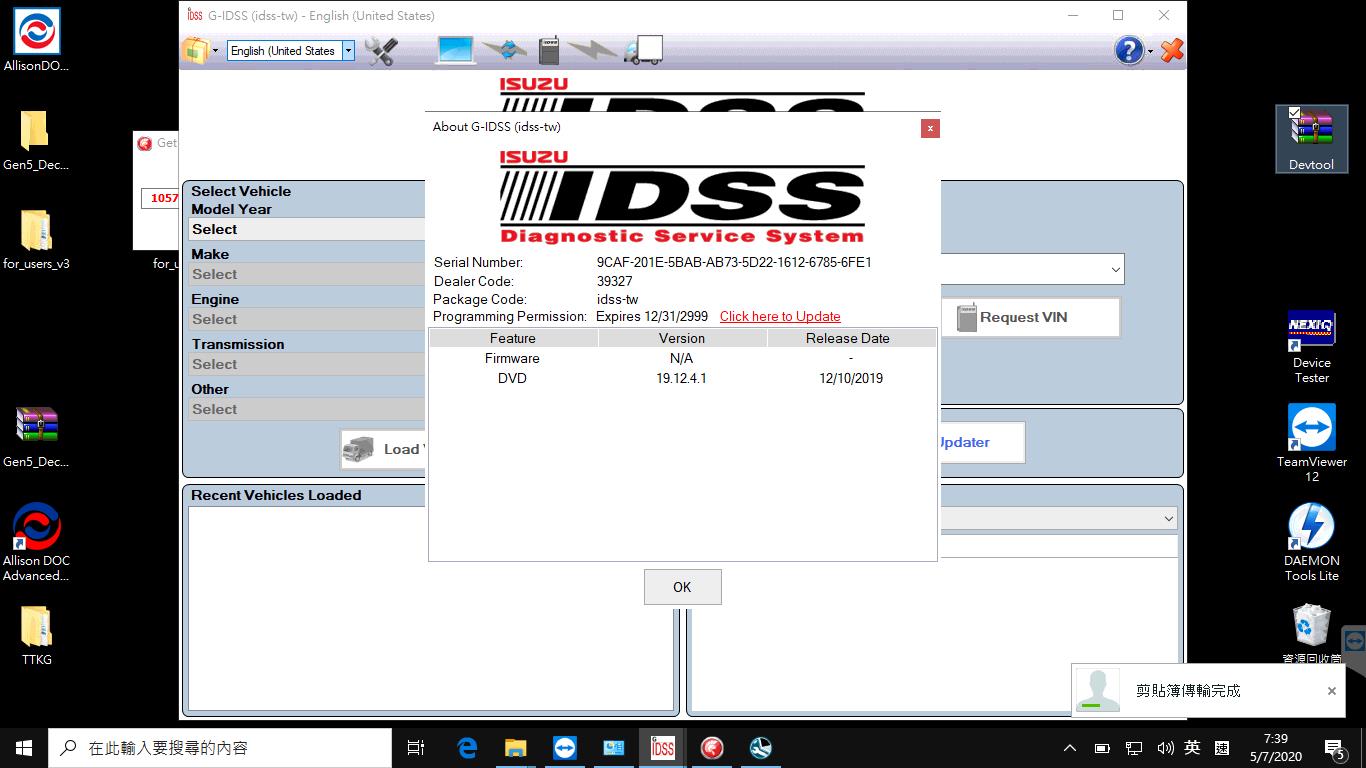Open the IDSS home module icon
Image resolution: width=1366 pixels, height=768 pixels.
click(x=195, y=50)
